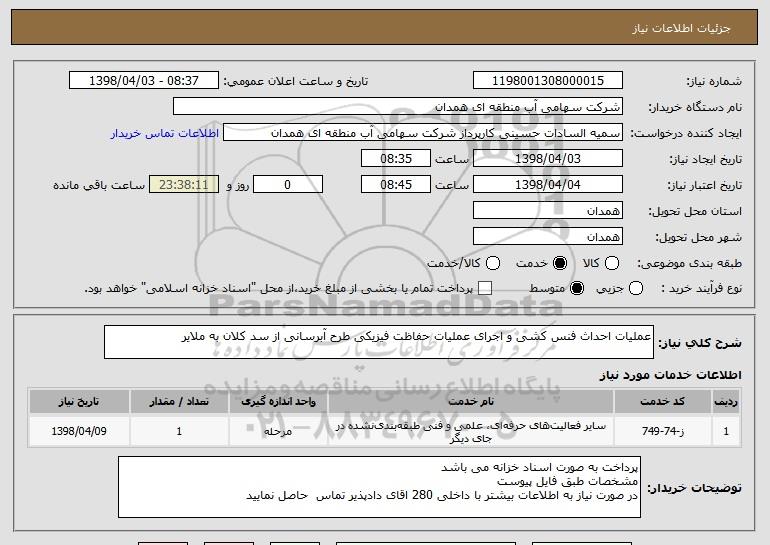Click the تاریخ نیاز column header
The height and width of the screenshot is (545, 770).
(x=79, y=402)
